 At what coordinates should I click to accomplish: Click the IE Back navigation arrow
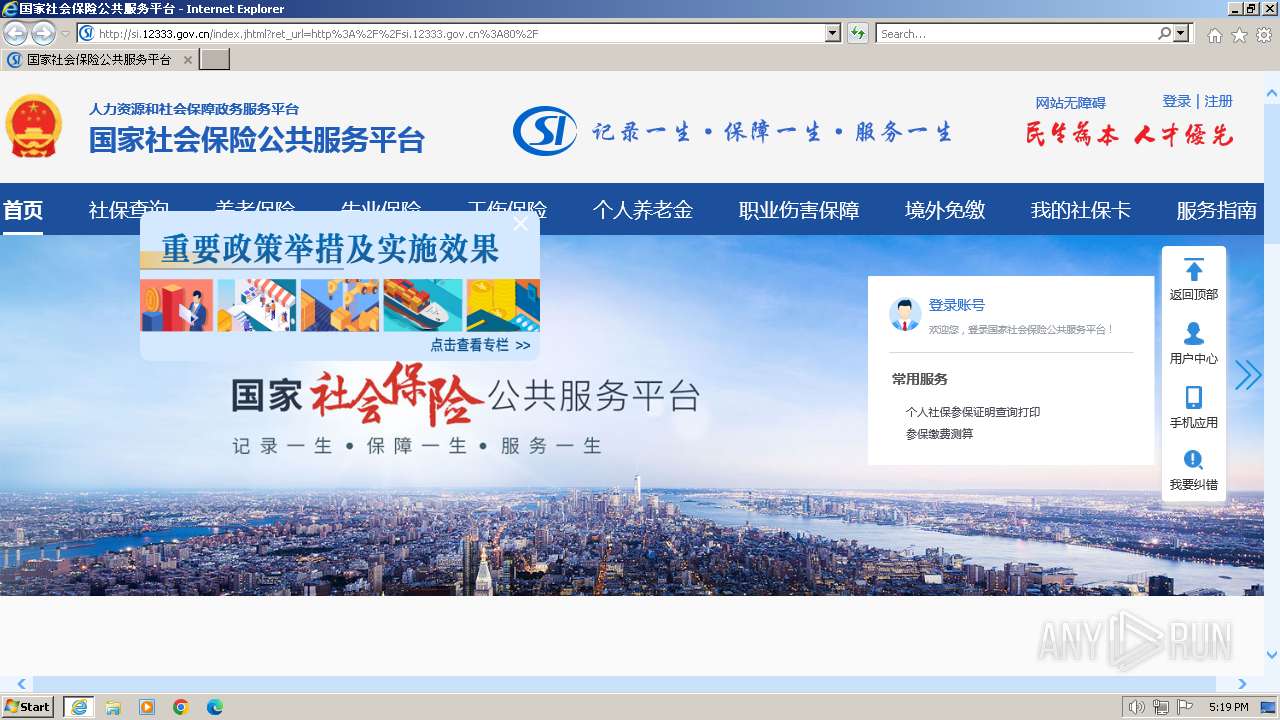pos(15,33)
